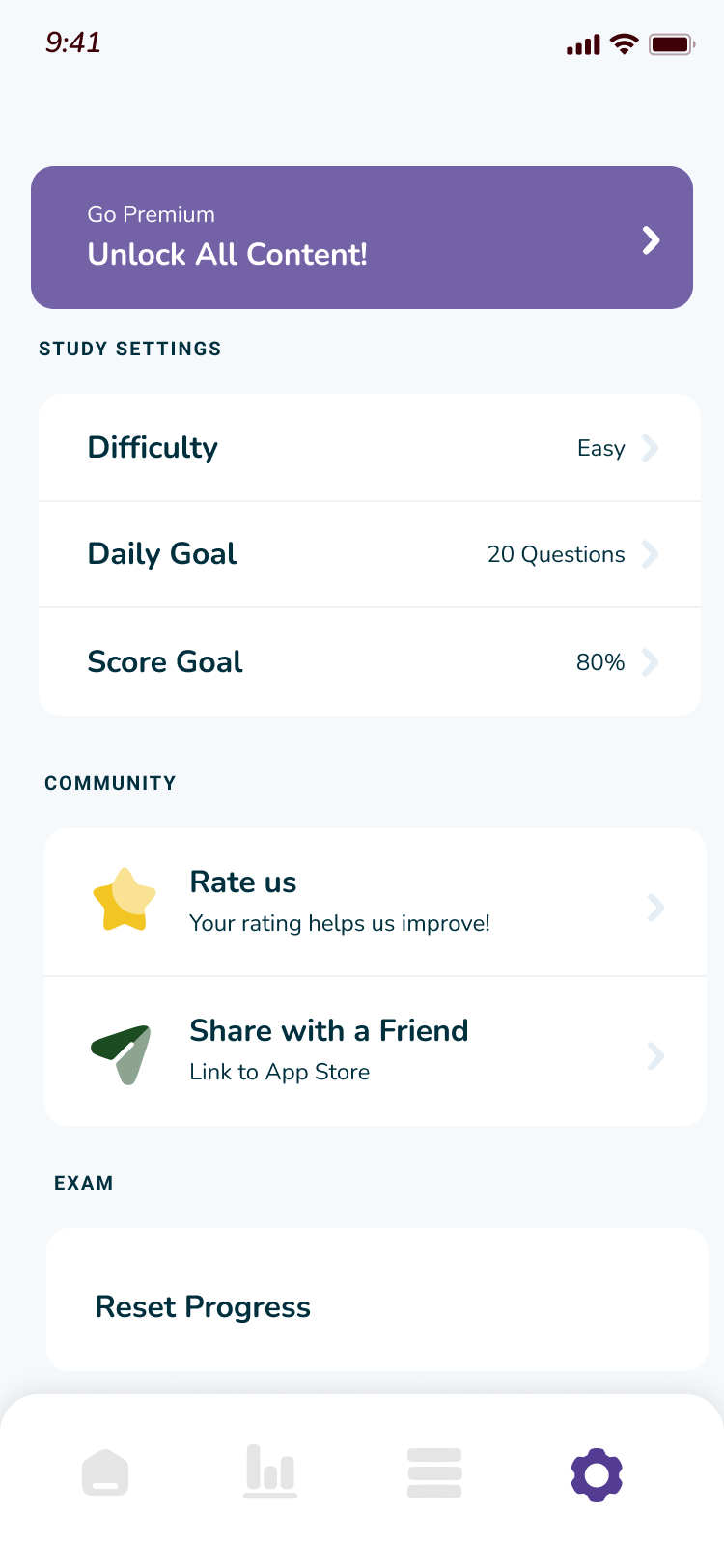Viewport: 724px width, 1568px height.
Task: Open the stacked list tab icon
Action: (434, 1473)
